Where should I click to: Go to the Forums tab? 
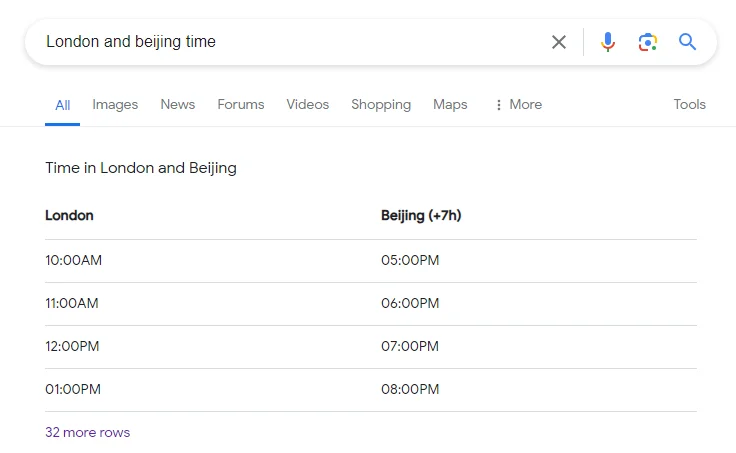point(241,105)
